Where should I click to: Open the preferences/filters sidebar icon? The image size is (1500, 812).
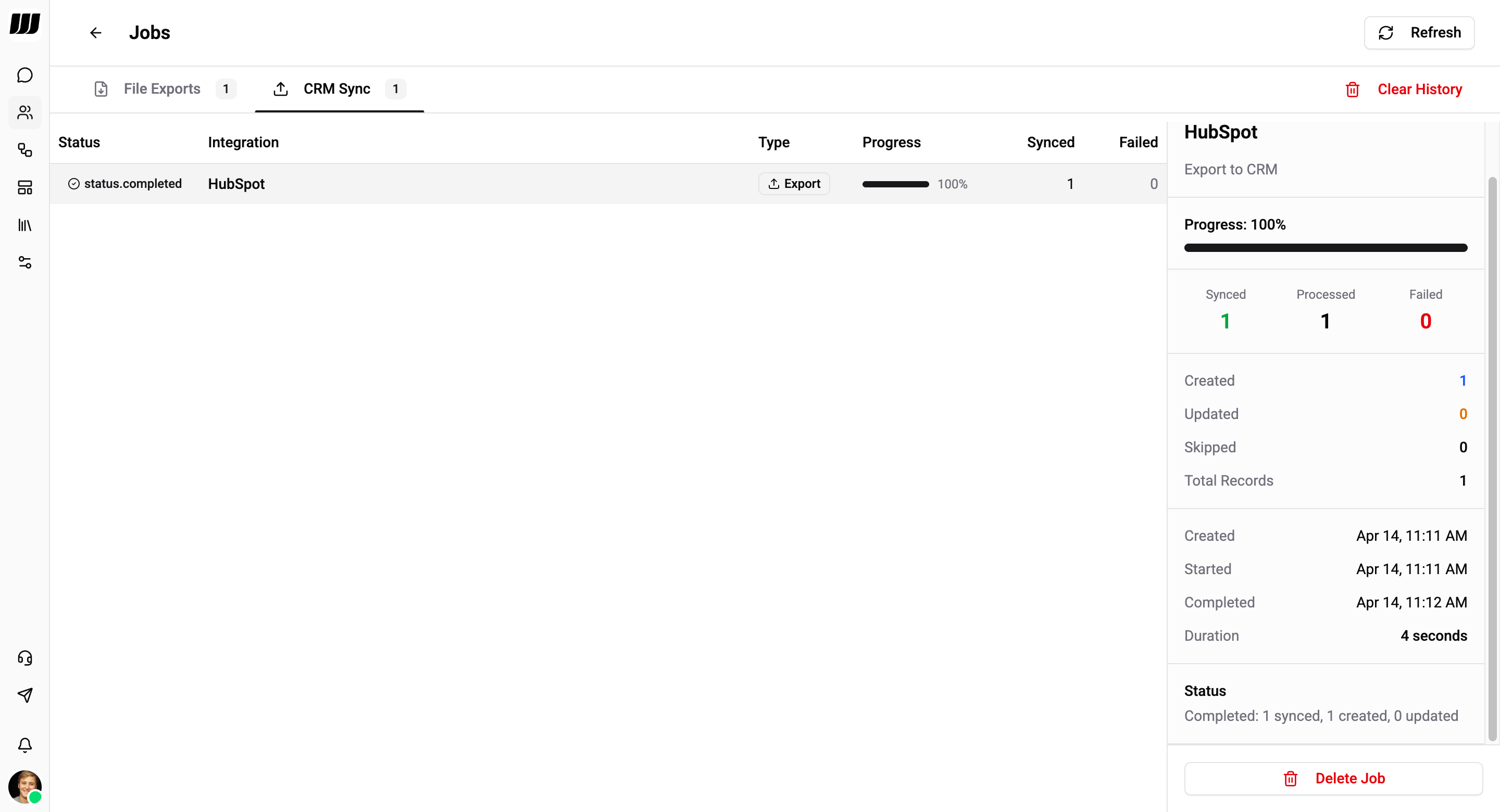click(24, 262)
